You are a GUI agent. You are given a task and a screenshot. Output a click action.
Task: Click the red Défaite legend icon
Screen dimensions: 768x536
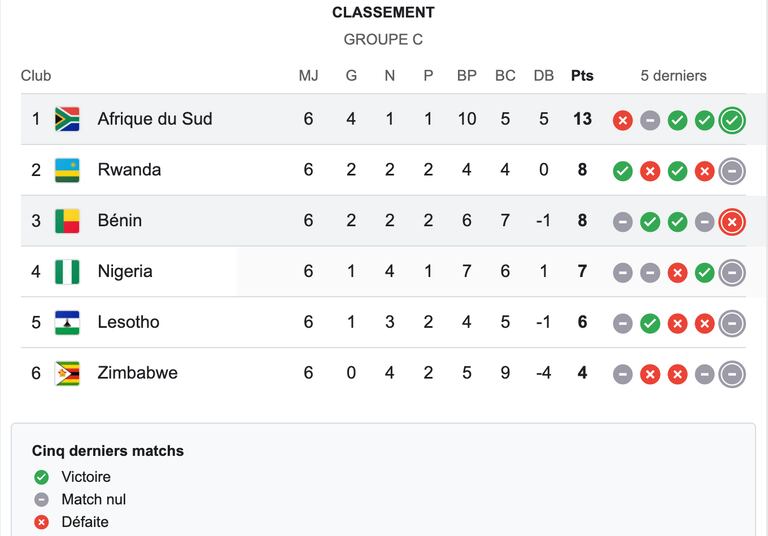(x=41, y=522)
